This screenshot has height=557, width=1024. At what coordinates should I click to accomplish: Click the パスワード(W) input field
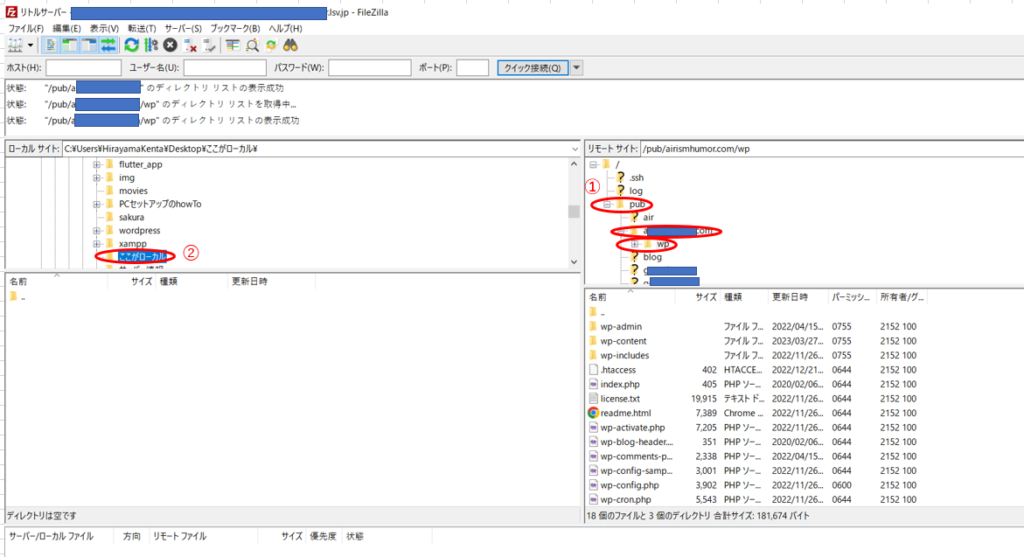click(370, 67)
